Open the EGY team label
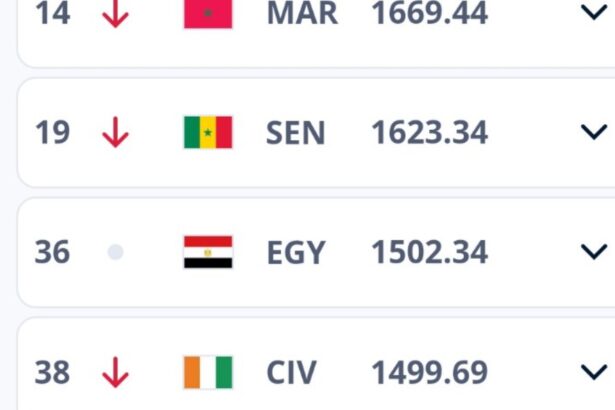This screenshot has width=615, height=410. (x=296, y=253)
